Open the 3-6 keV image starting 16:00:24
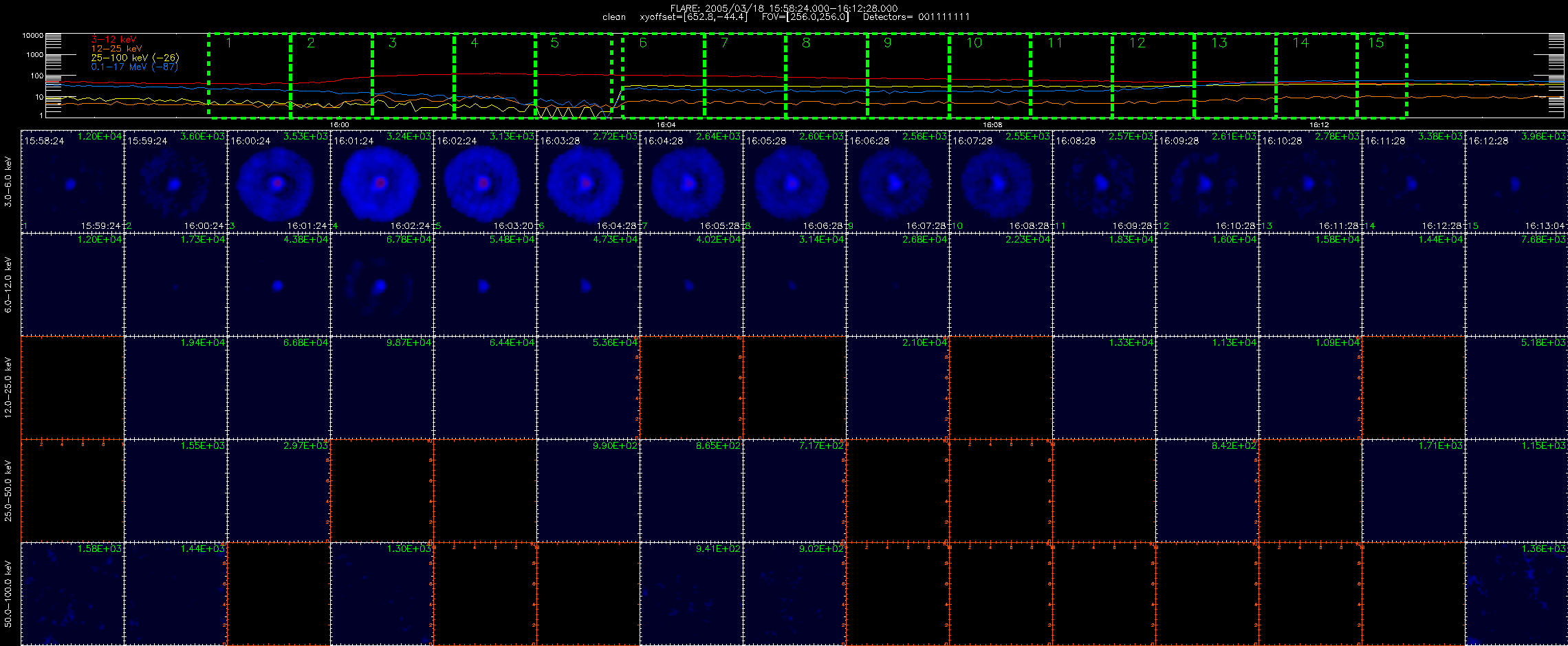The width and height of the screenshot is (1568, 646). 279,181
